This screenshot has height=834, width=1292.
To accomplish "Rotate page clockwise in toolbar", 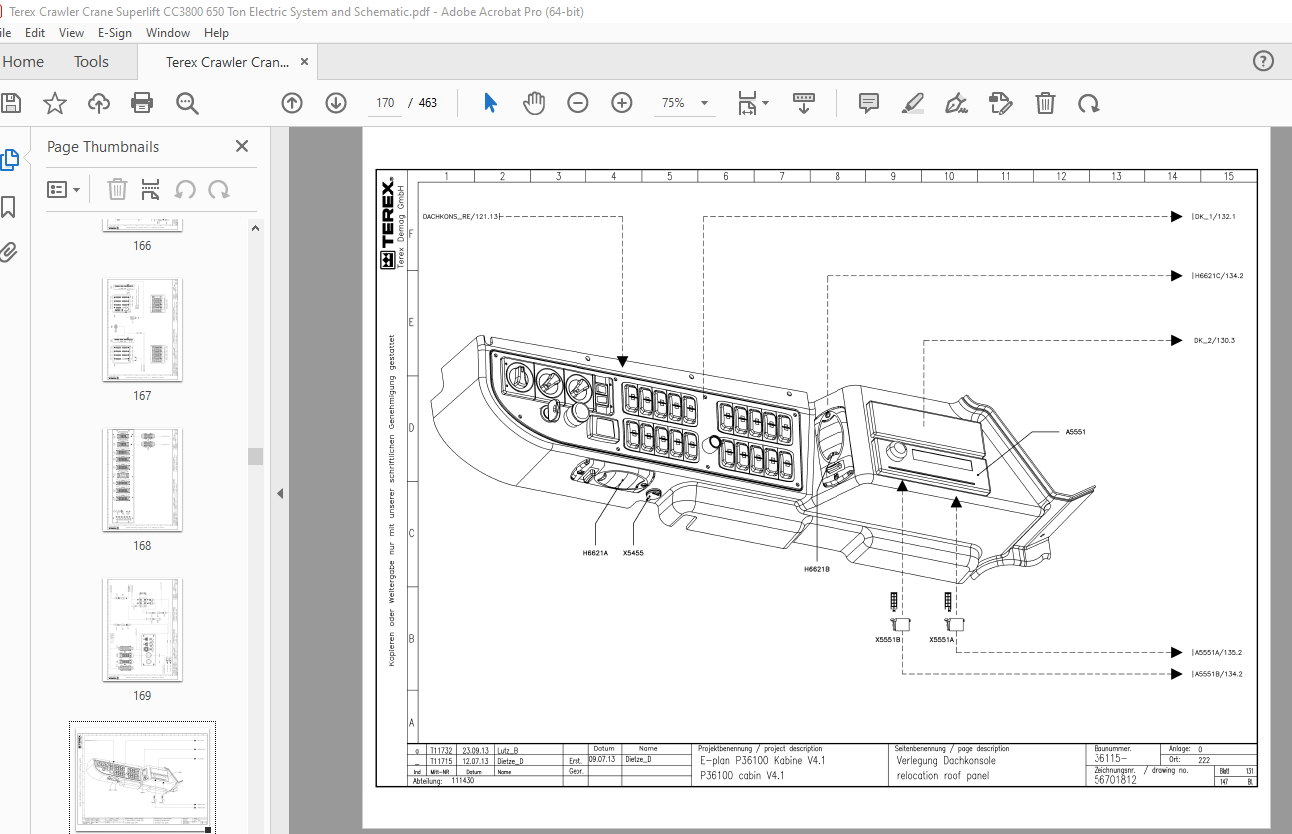I will (x=1088, y=103).
